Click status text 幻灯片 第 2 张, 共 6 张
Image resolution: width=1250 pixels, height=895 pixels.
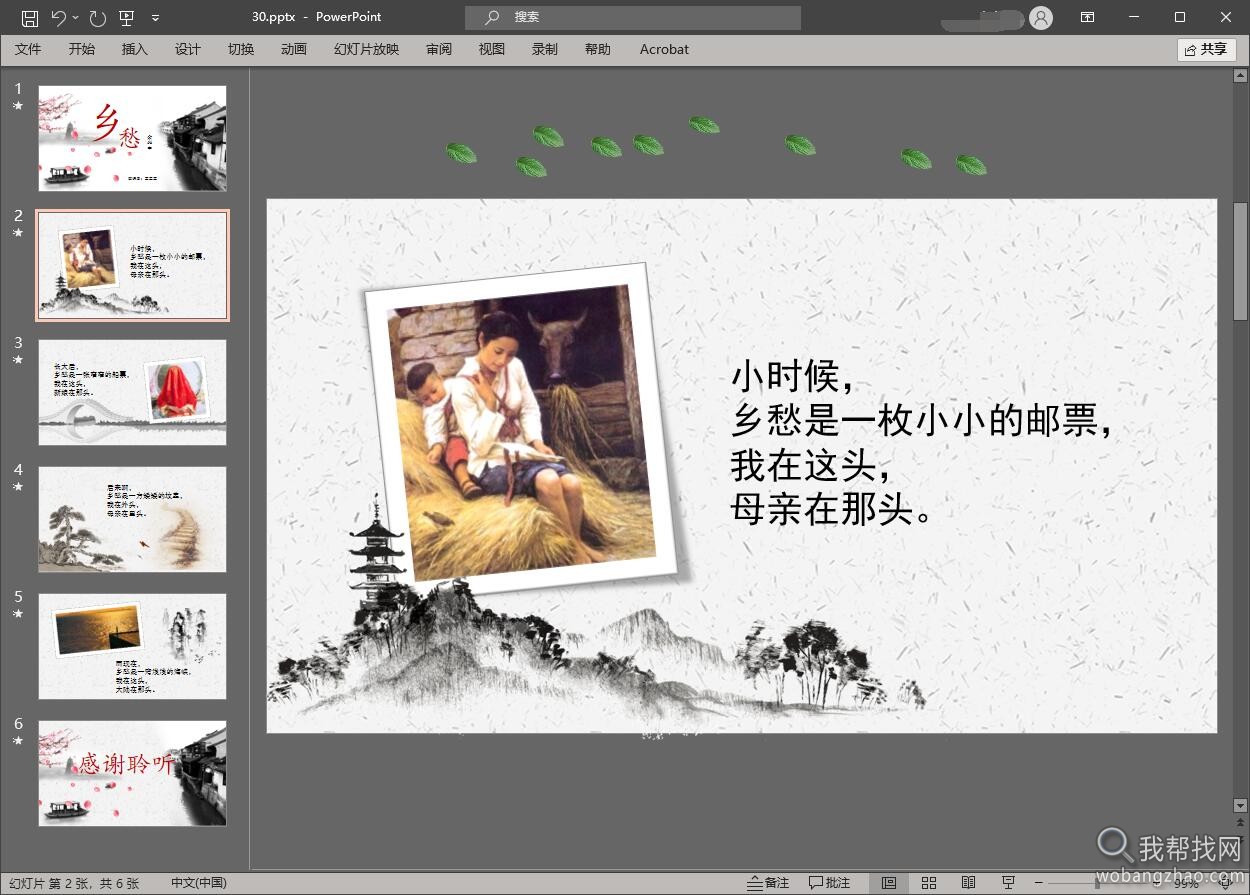[74, 884]
